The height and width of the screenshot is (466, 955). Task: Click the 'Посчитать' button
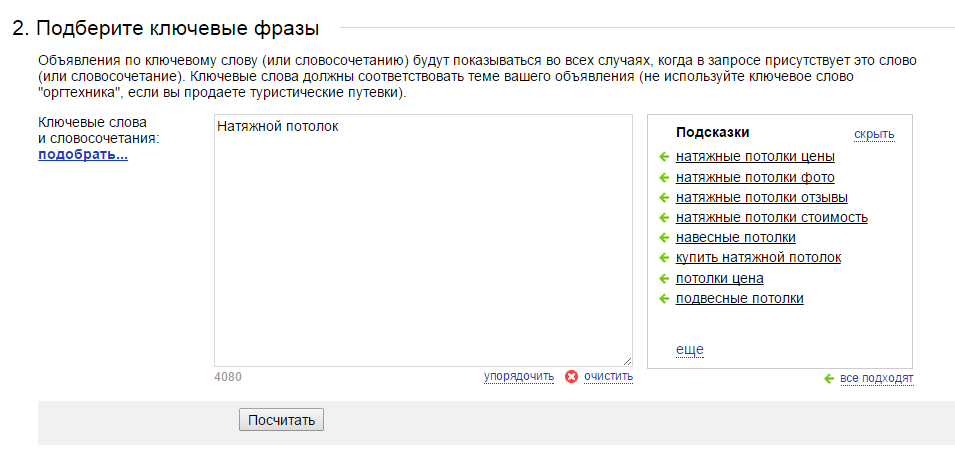pos(281,420)
